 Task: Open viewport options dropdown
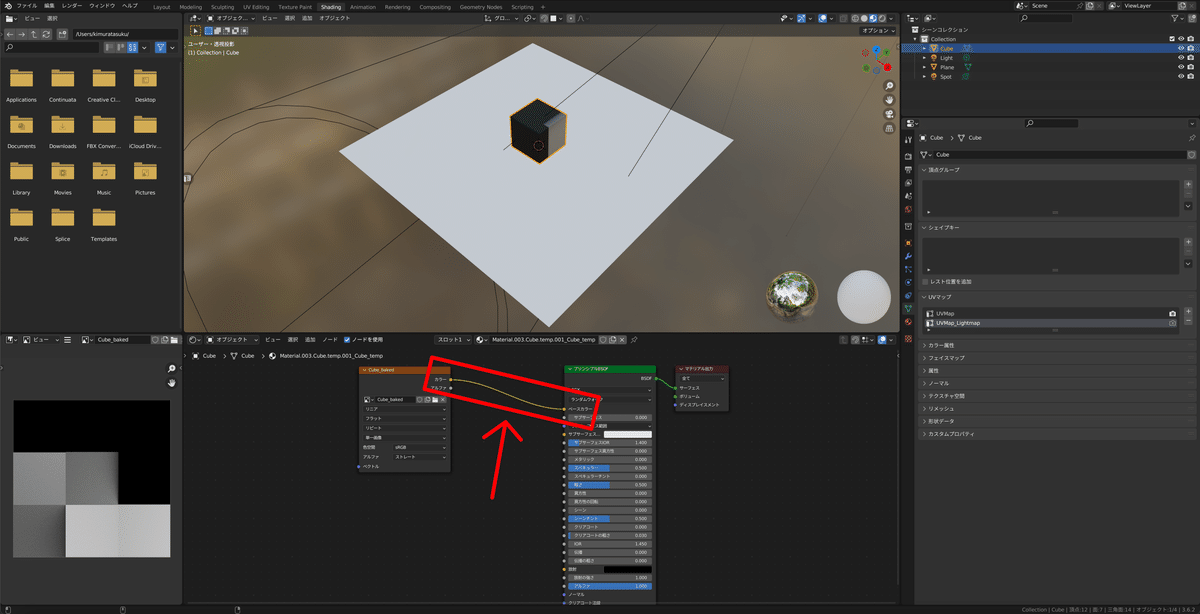click(x=877, y=30)
